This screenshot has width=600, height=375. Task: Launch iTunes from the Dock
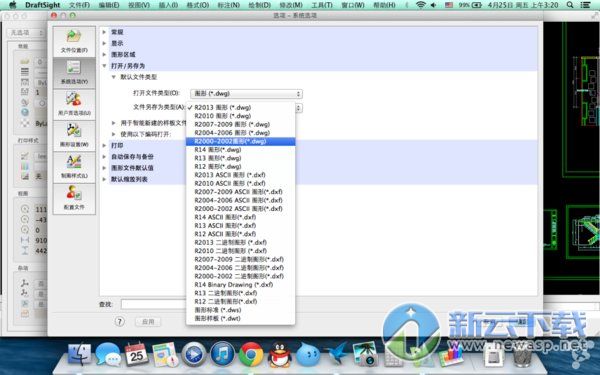click(222, 354)
